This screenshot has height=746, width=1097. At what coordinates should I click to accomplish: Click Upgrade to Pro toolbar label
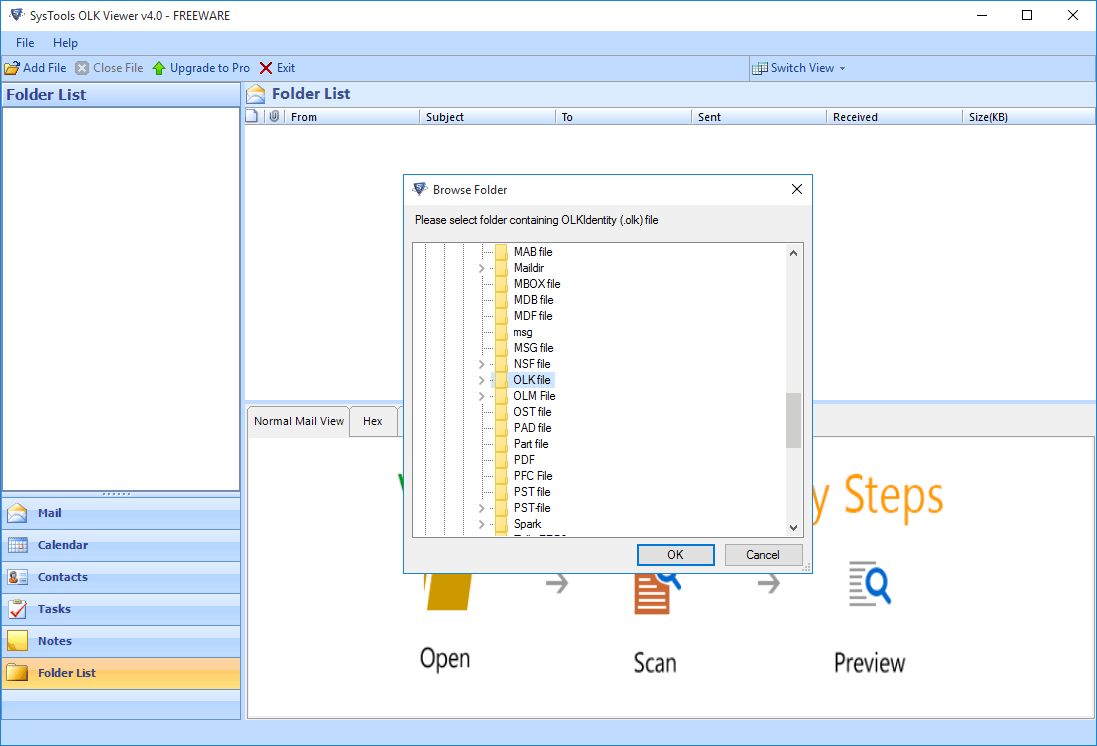point(210,68)
